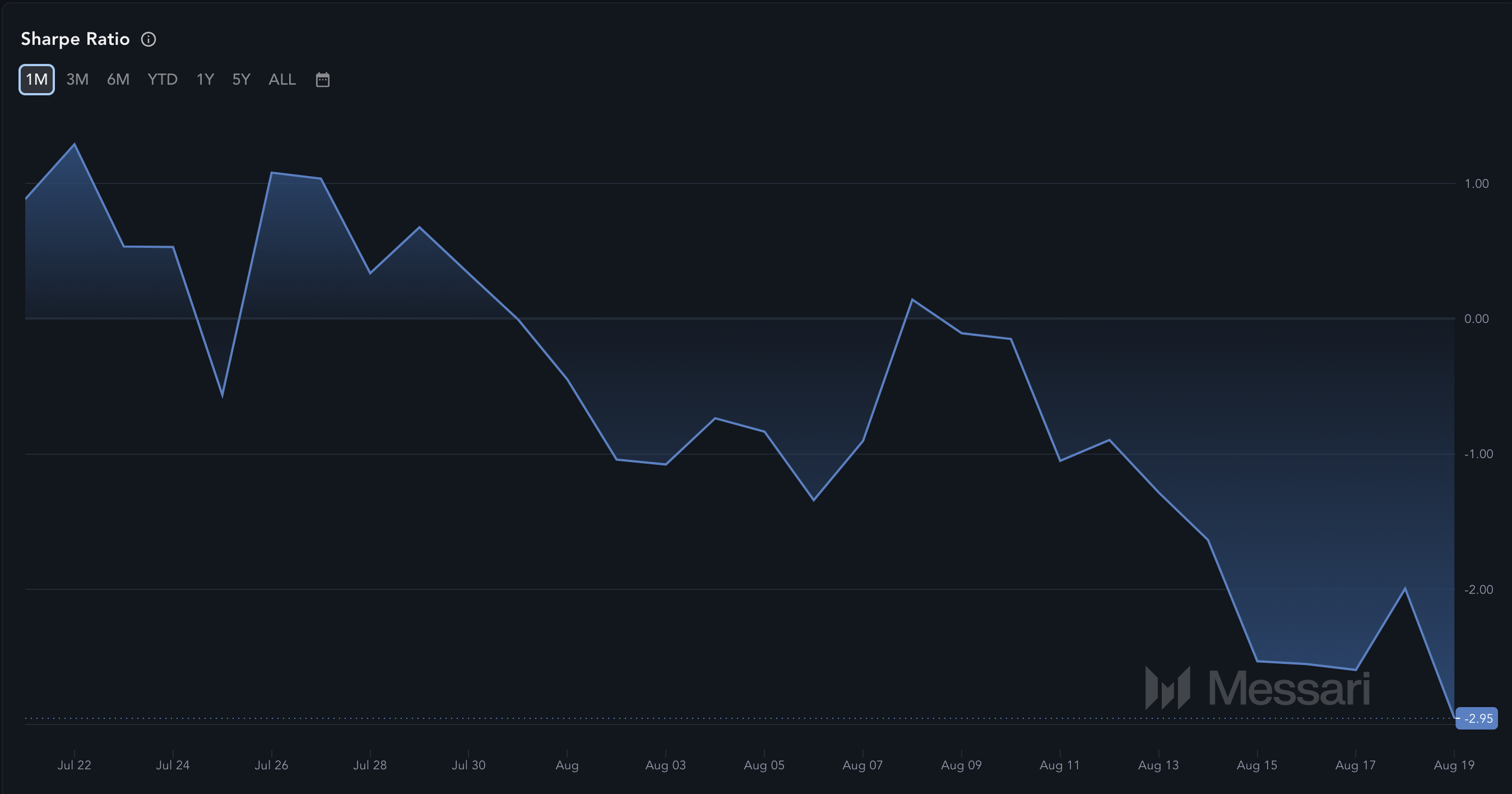Click the Aug 13 date marker
1512x794 pixels.
point(1158,765)
